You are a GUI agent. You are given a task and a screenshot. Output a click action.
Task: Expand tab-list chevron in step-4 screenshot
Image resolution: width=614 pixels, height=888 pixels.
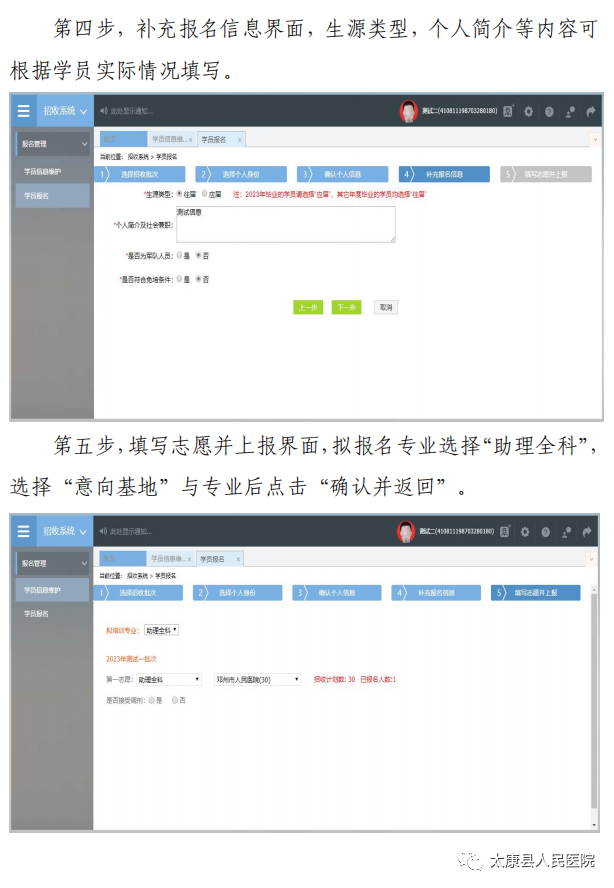pyautogui.click(x=595, y=139)
